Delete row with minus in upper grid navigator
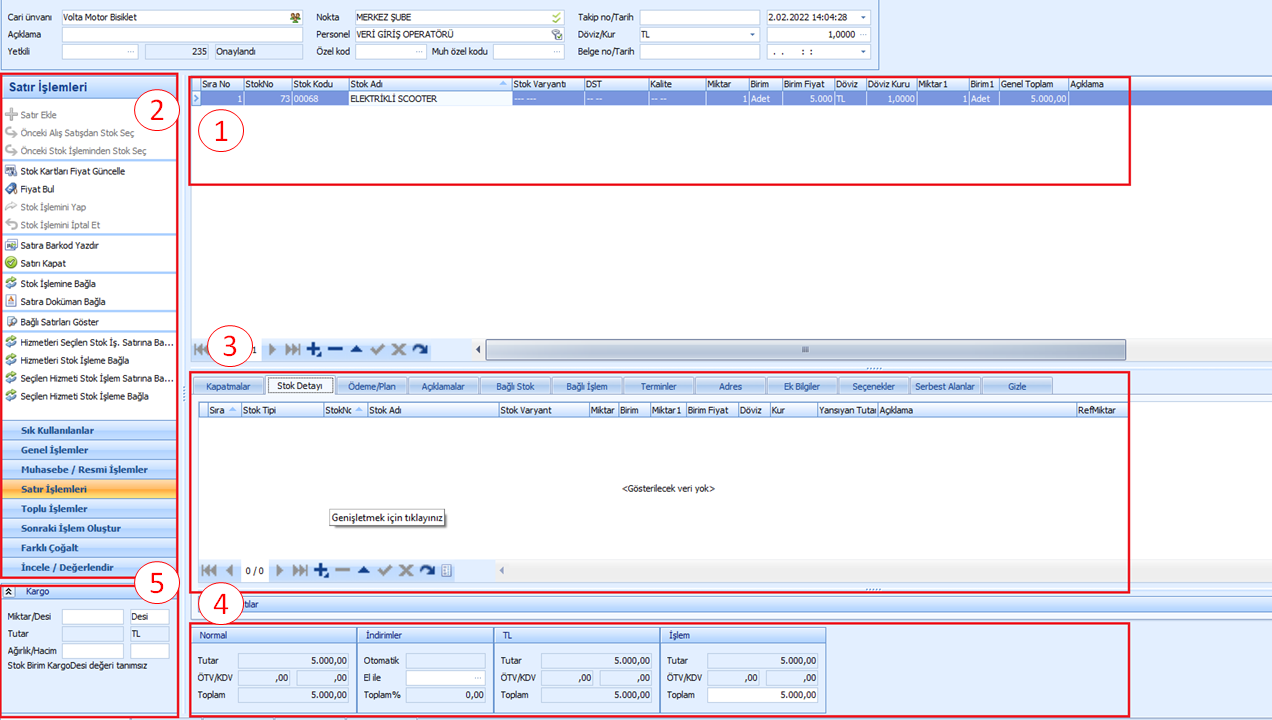The image size is (1272, 720). click(x=335, y=349)
